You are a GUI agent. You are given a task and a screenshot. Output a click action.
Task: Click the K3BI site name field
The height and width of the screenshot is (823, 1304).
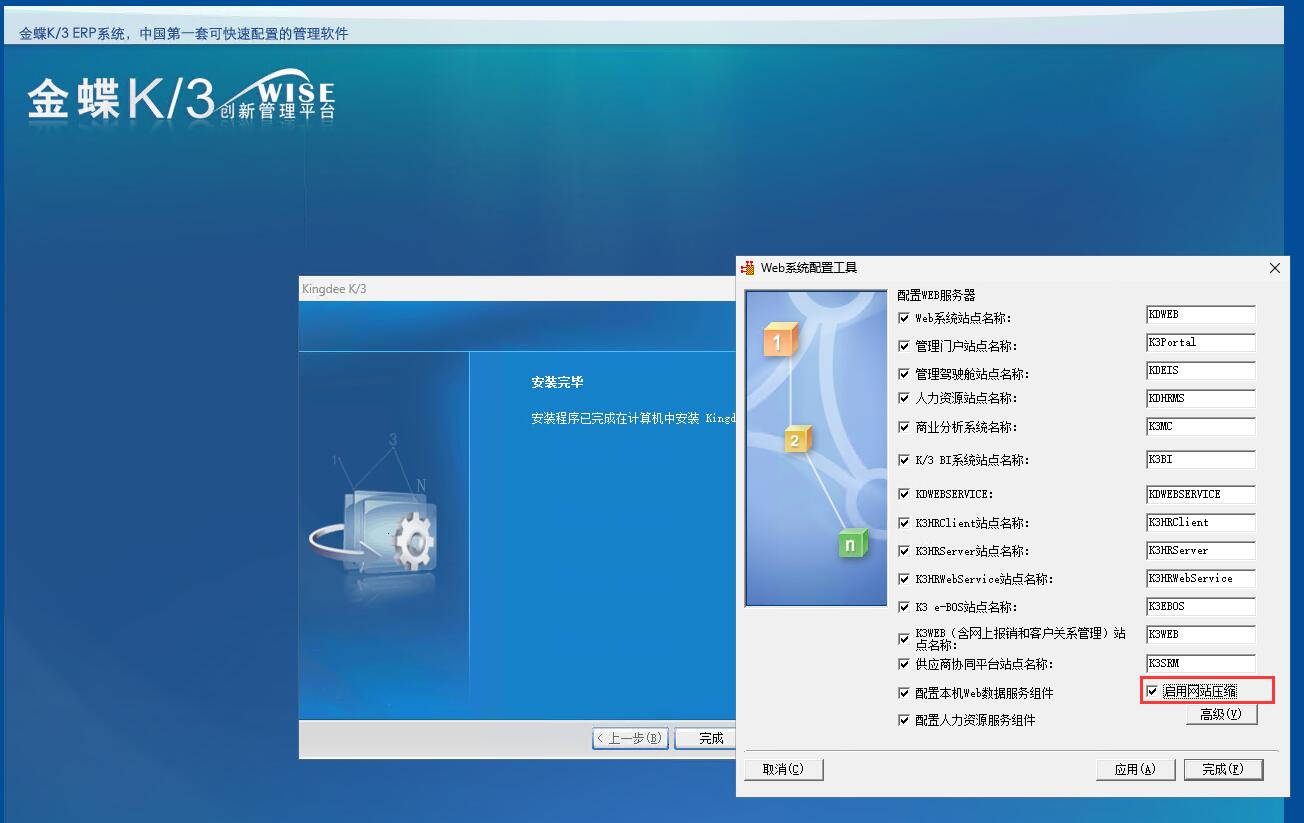click(1200, 460)
